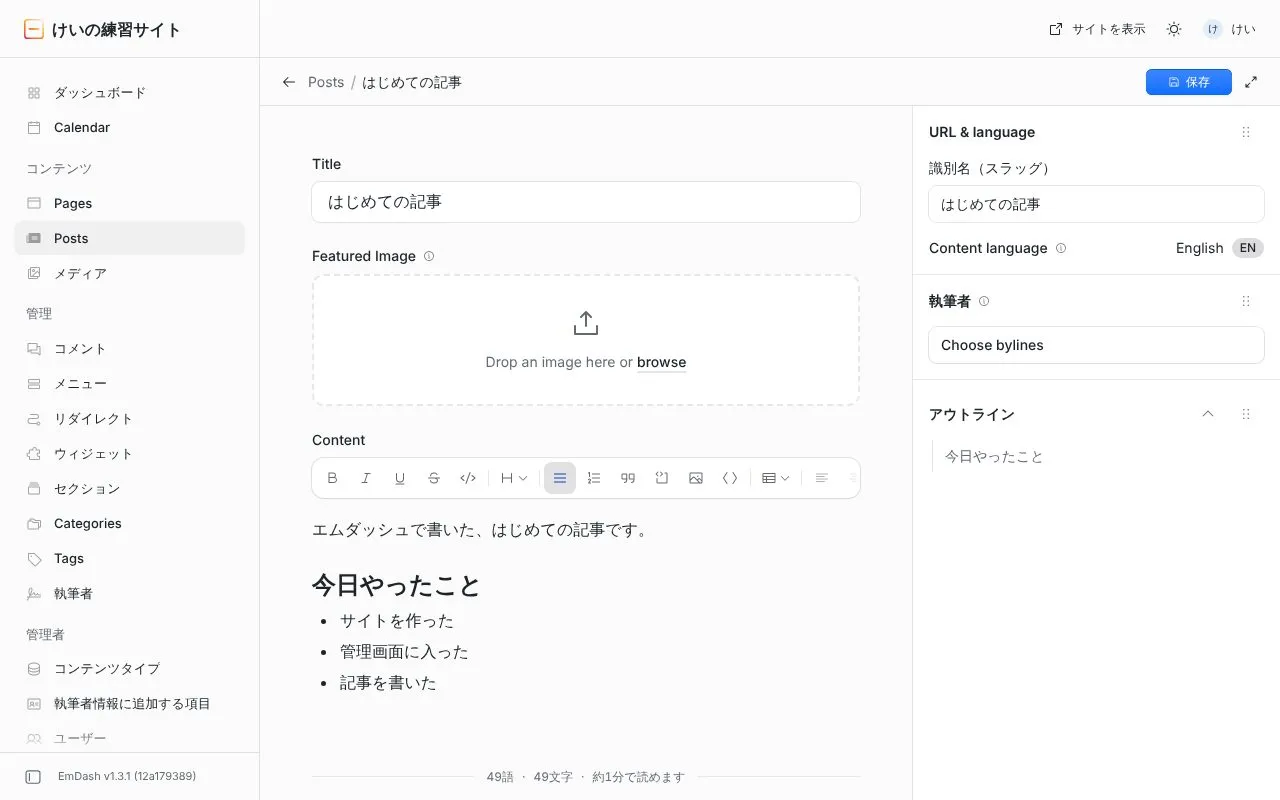Click the drag handle of アウトライン panel
1280x800 pixels.
(x=1246, y=414)
